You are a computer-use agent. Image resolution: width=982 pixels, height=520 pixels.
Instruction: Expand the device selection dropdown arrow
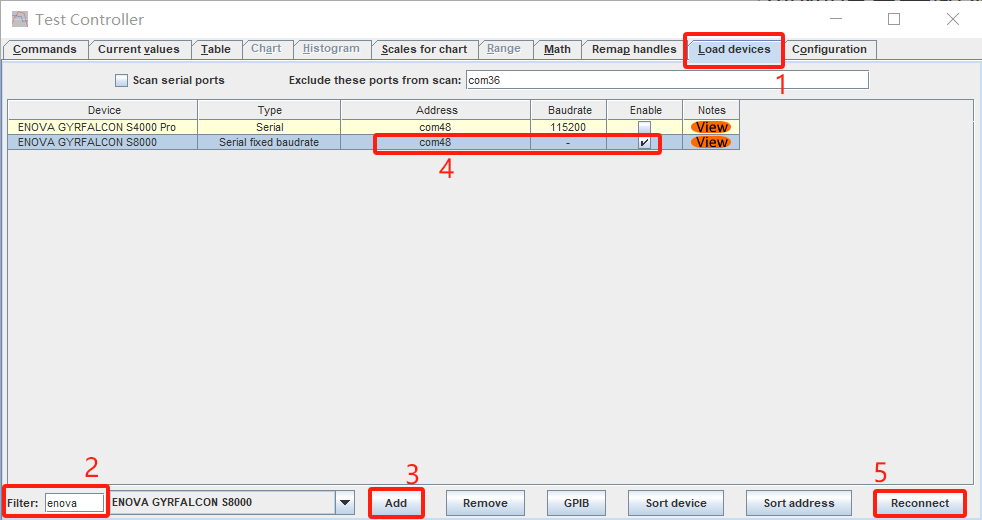[x=345, y=503]
